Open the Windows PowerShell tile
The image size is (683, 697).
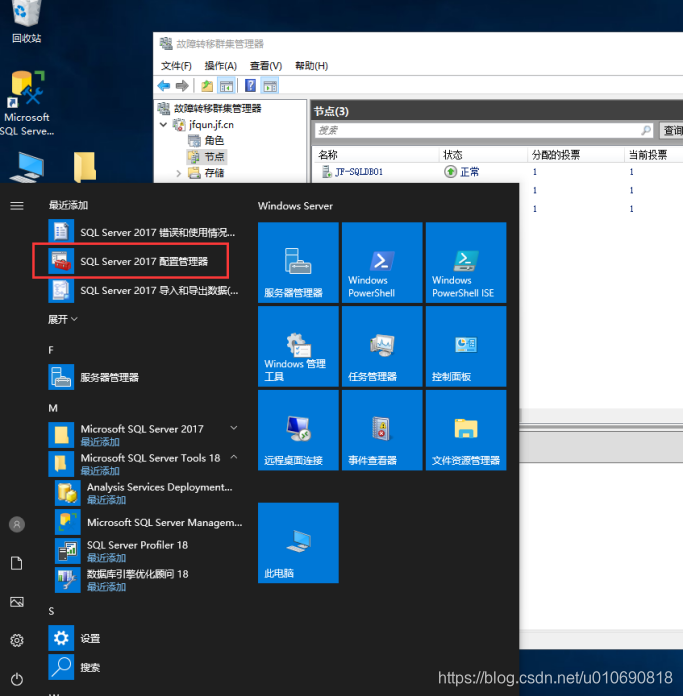click(x=382, y=262)
